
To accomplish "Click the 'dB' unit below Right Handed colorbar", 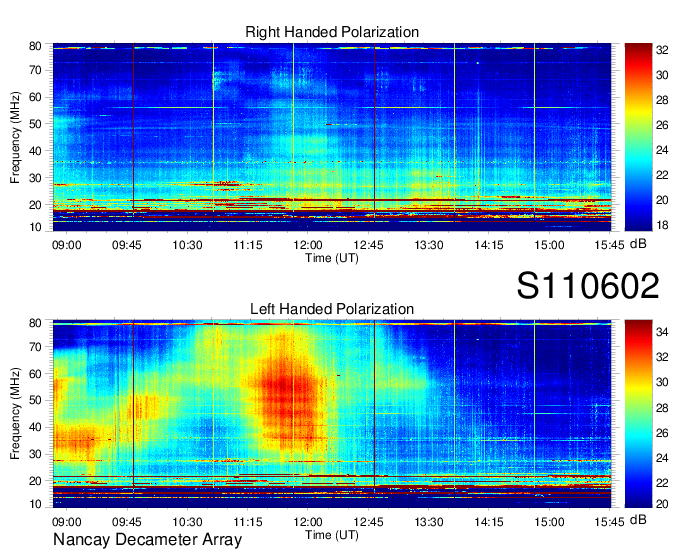I will [638, 244].
